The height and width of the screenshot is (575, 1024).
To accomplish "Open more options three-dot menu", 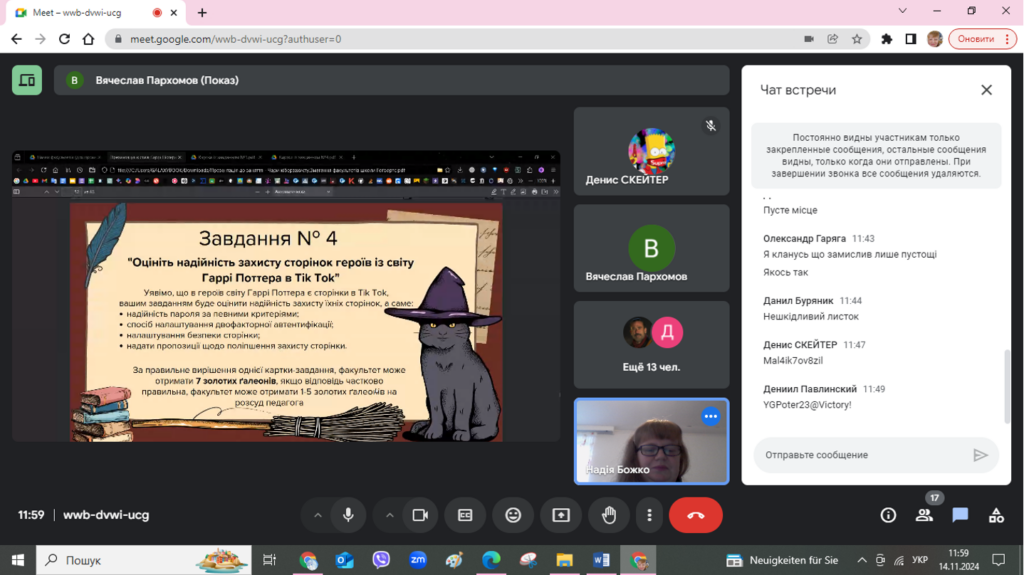I will coord(649,515).
